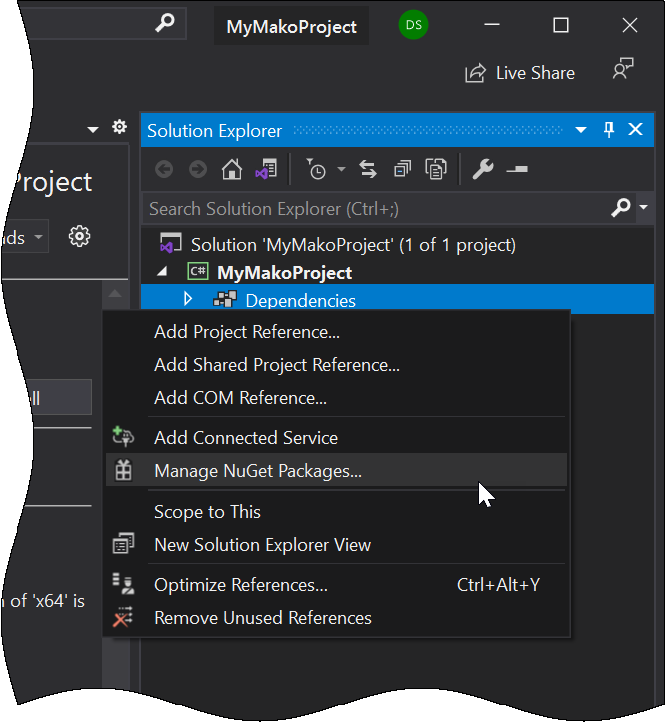Click the Collapse All icon in toolbar
This screenshot has width=665, height=722.
[402, 170]
